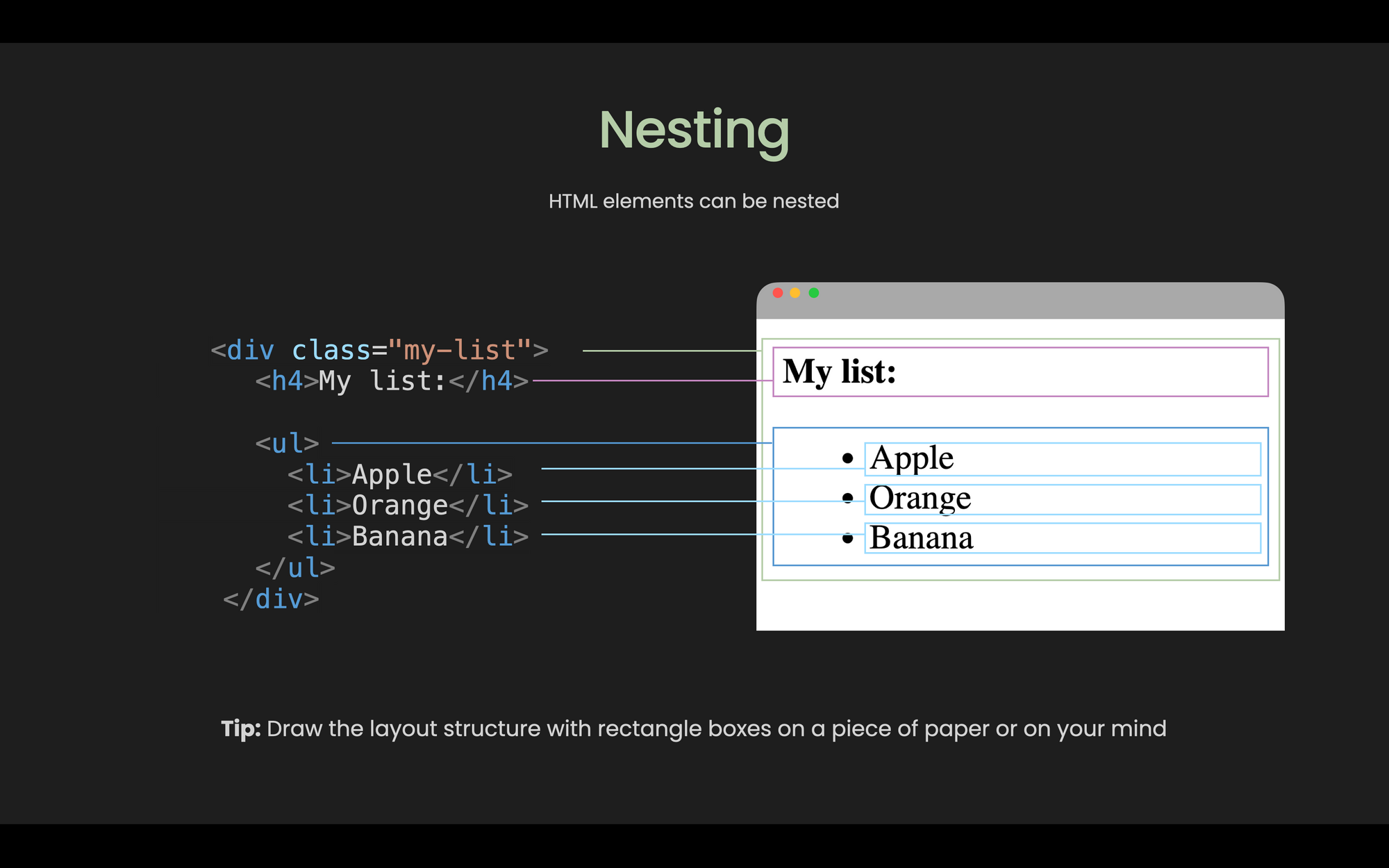The height and width of the screenshot is (868, 1389).
Task: Click the div class="my-list" opening tag
Action: tap(379, 350)
